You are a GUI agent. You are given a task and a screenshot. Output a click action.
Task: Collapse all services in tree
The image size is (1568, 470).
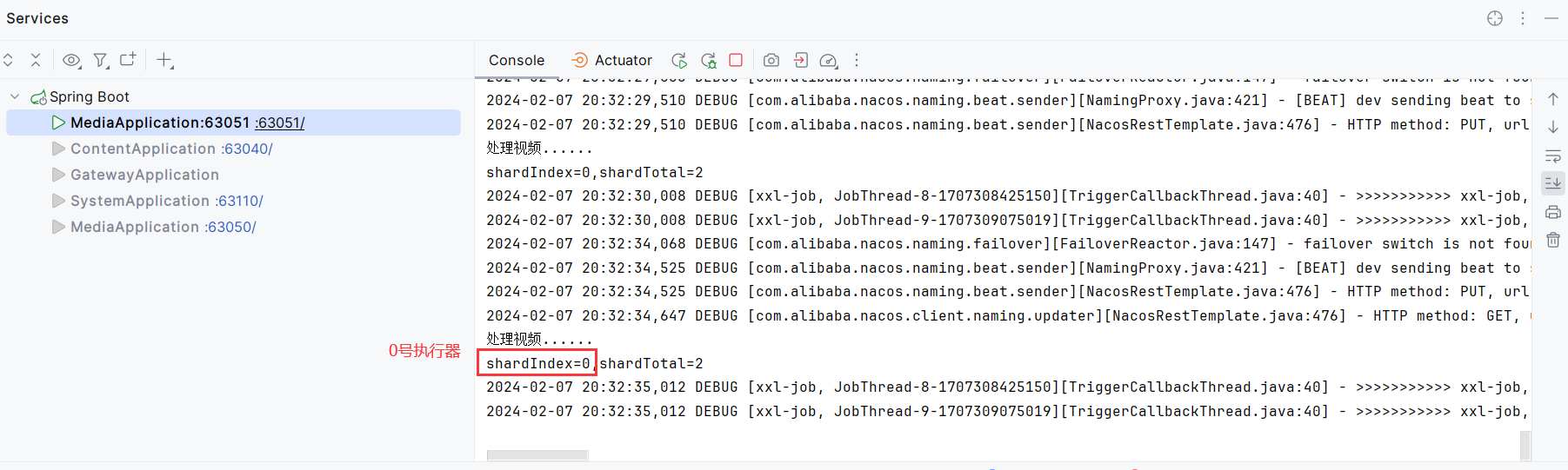coord(36,60)
